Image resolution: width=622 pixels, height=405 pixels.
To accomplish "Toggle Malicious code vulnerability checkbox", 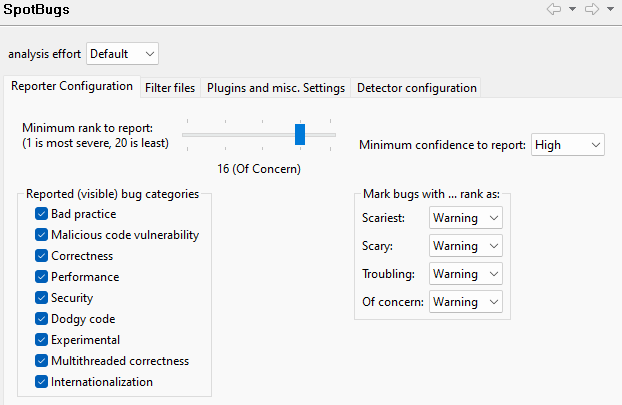I will pyautogui.click(x=41, y=235).
